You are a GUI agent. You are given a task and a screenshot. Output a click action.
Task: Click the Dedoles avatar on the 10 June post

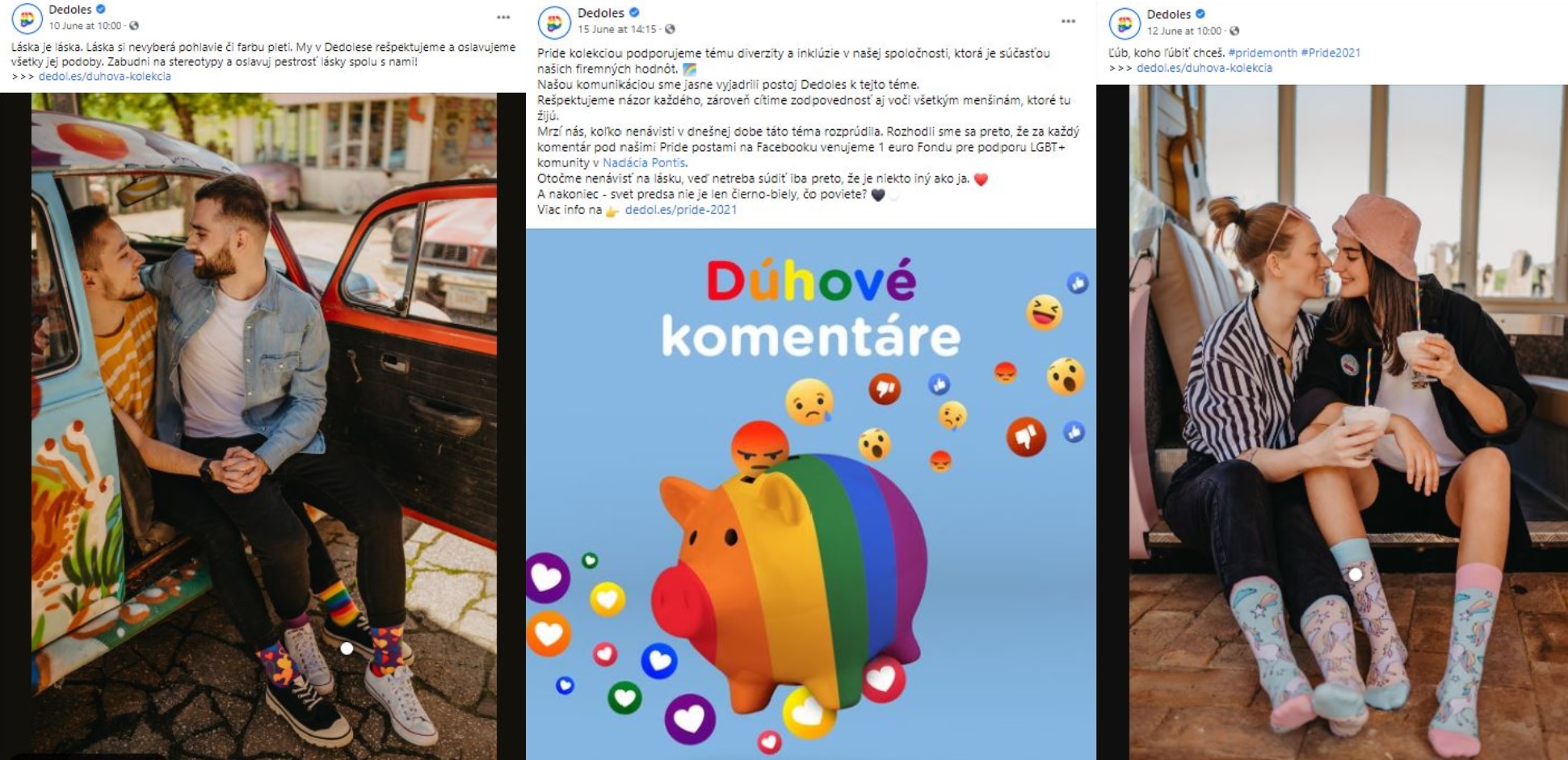tap(27, 18)
